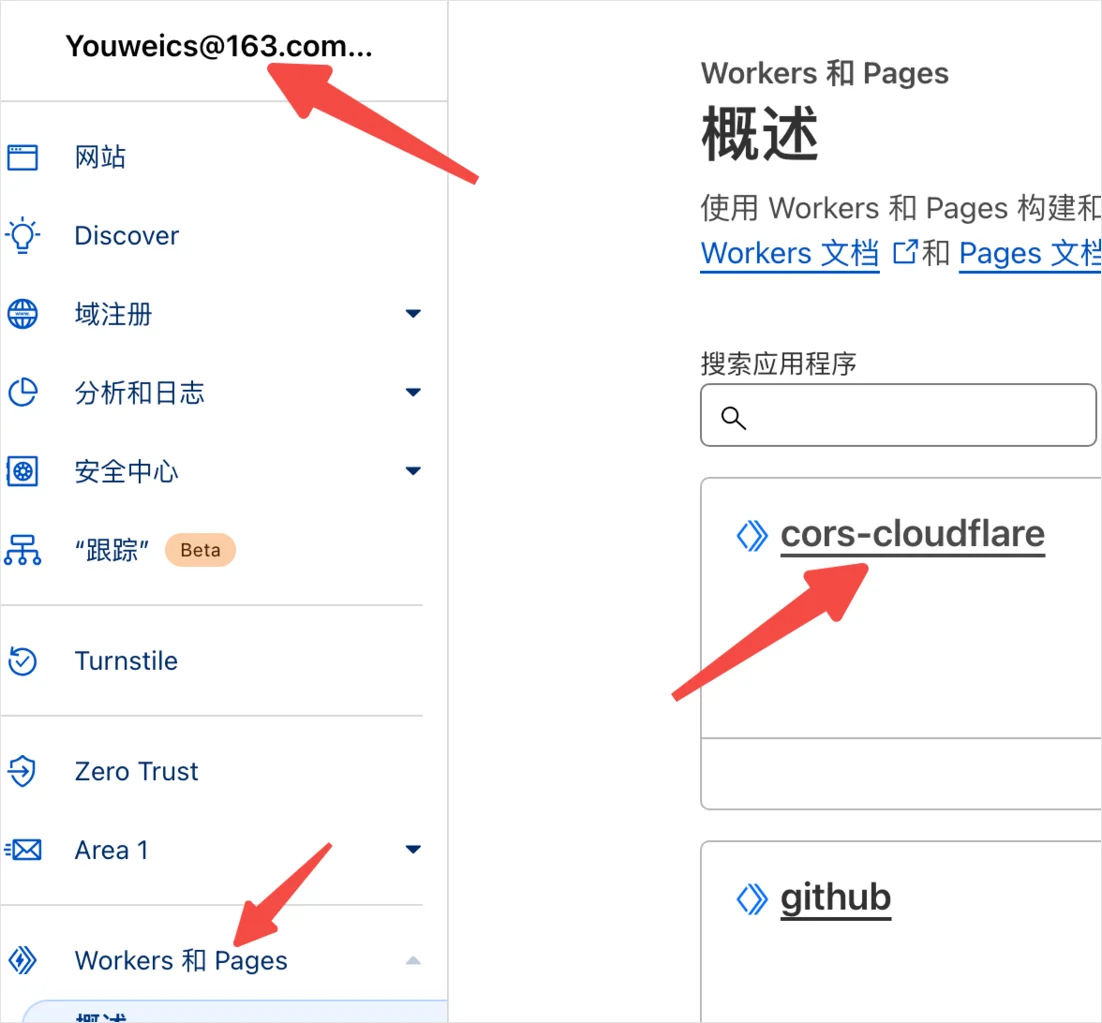Click the Workers 和 Pages breadcrumb title
The width and height of the screenshot is (1102, 1023).
pyautogui.click(x=825, y=74)
